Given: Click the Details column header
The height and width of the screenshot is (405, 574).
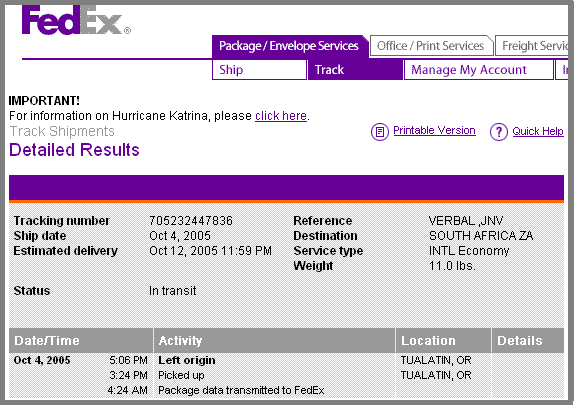Looking at the screenshot, I should [x=528, y=341].
